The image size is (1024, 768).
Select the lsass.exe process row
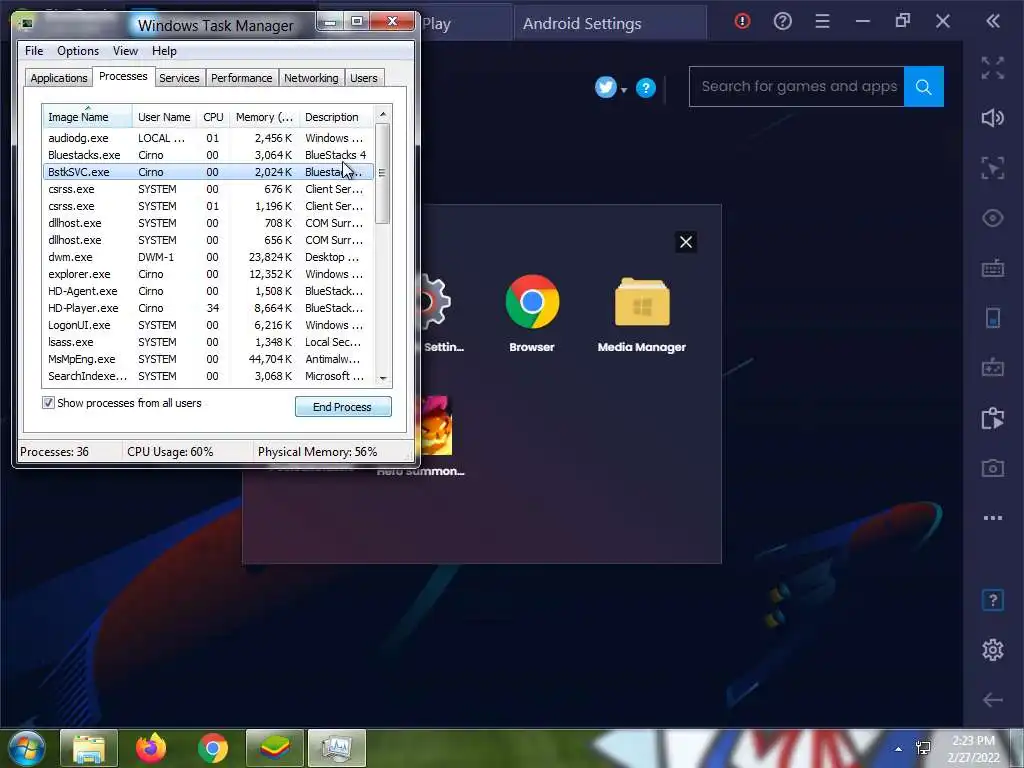(x=208, y=342)
